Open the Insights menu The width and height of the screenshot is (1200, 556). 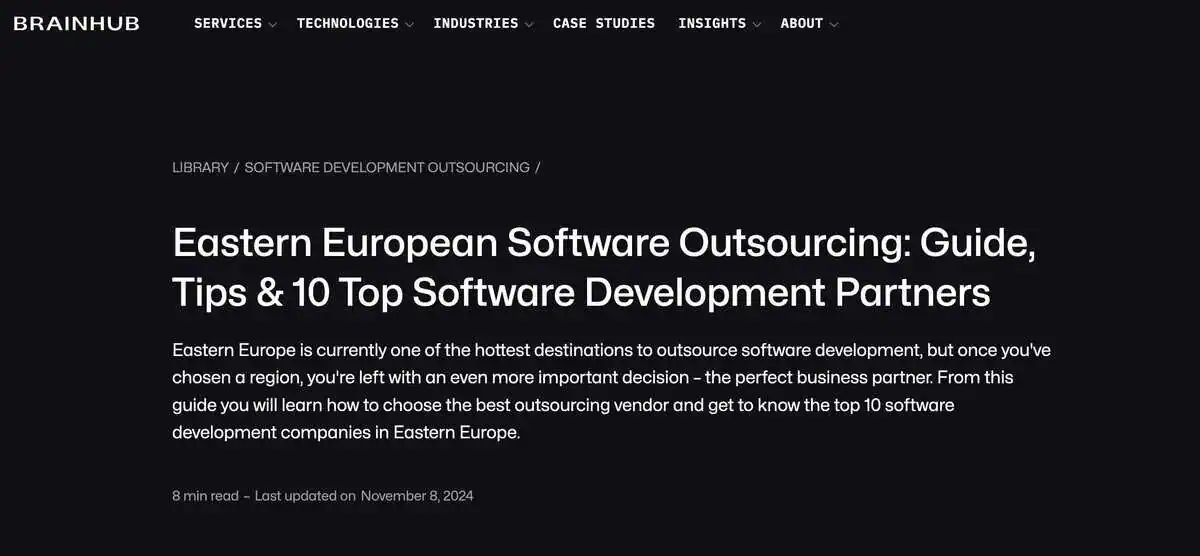[712, 23]
